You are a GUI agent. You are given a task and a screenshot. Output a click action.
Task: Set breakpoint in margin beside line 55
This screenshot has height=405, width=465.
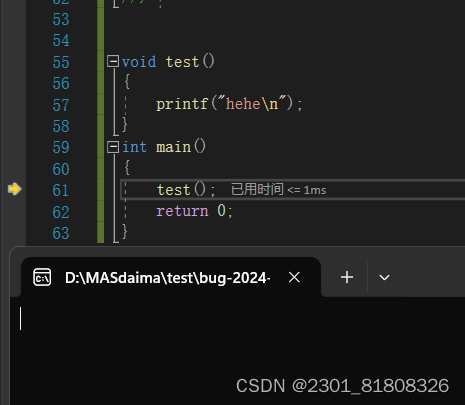point(13,62)
